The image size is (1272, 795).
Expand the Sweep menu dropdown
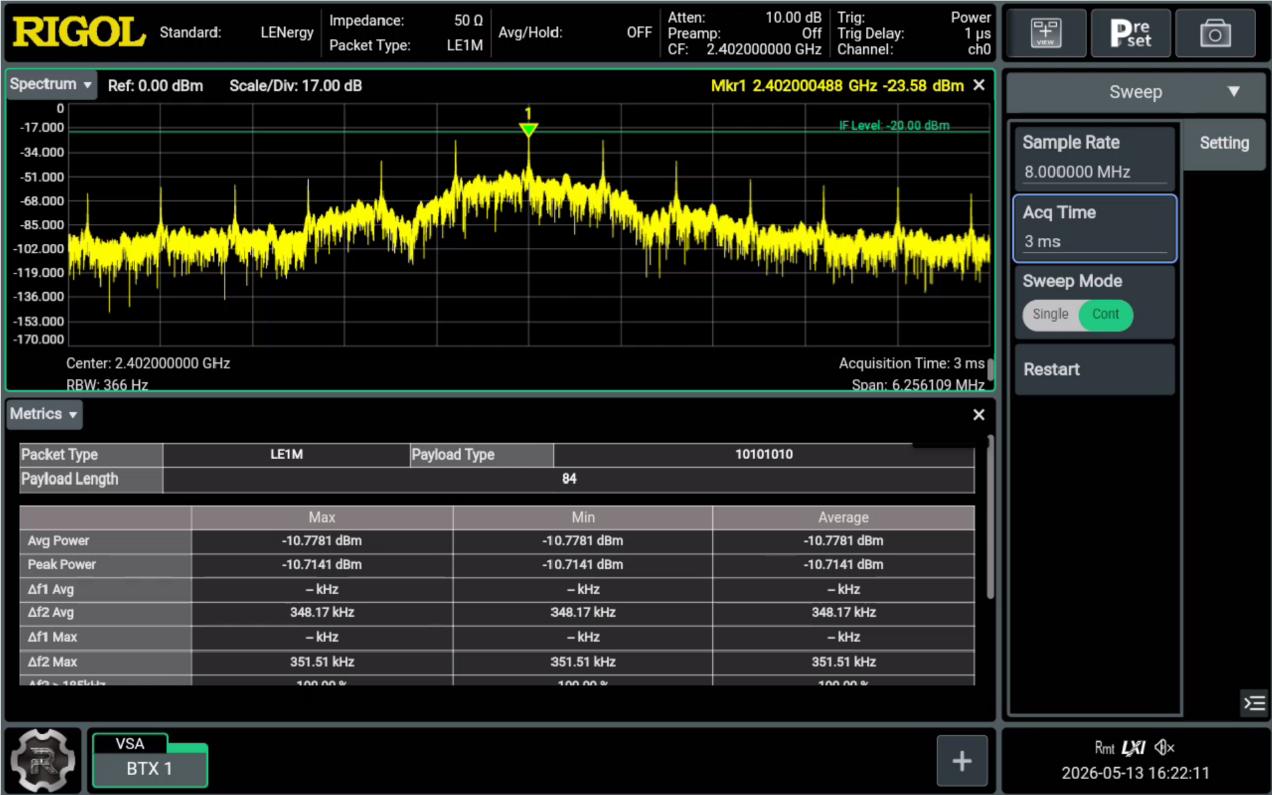[x=1136, y=92]
